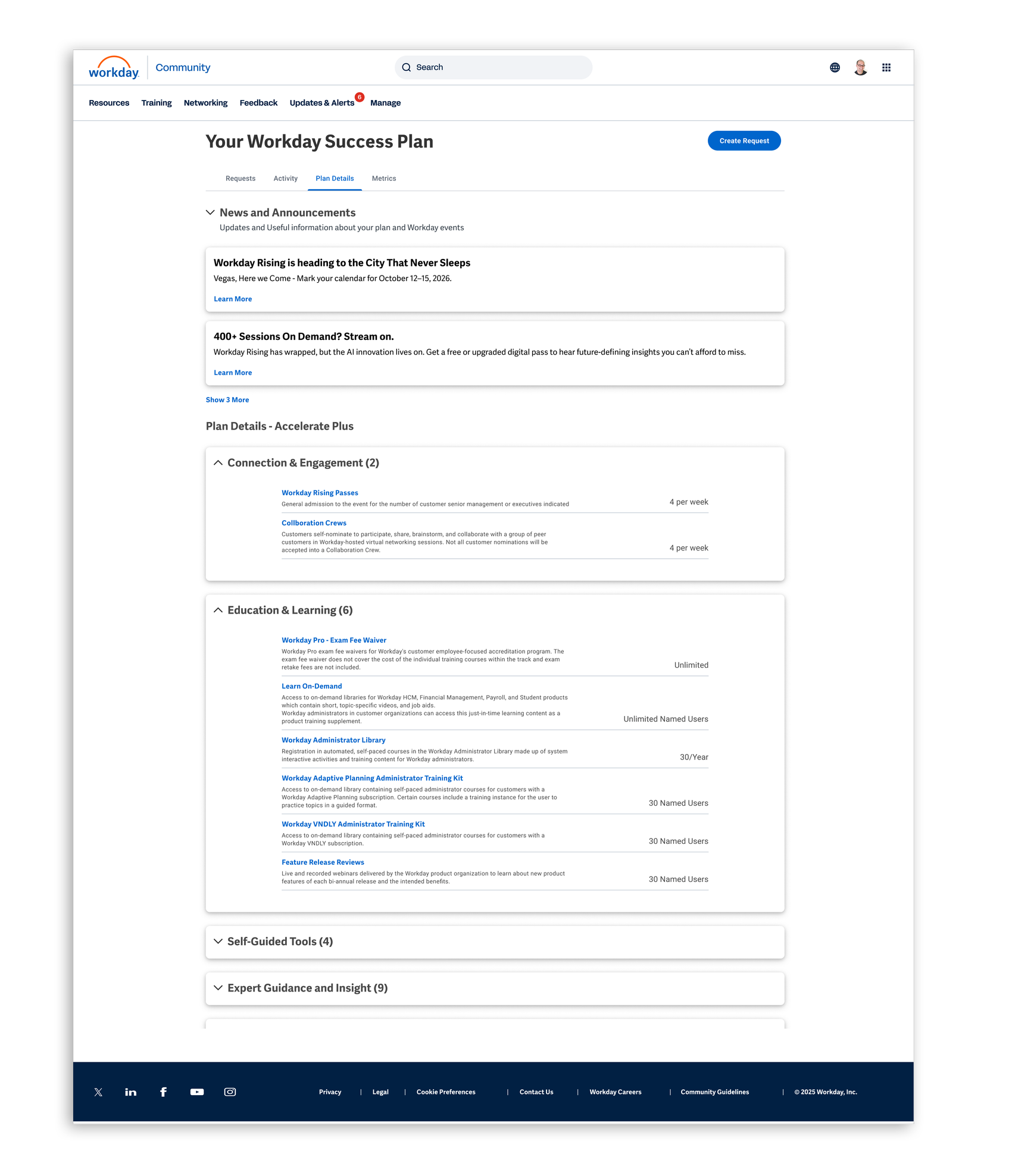Click the Your Workday Success Plan title
Viewport: 1009px width, 1176px height.
click(x=320, y=142)
